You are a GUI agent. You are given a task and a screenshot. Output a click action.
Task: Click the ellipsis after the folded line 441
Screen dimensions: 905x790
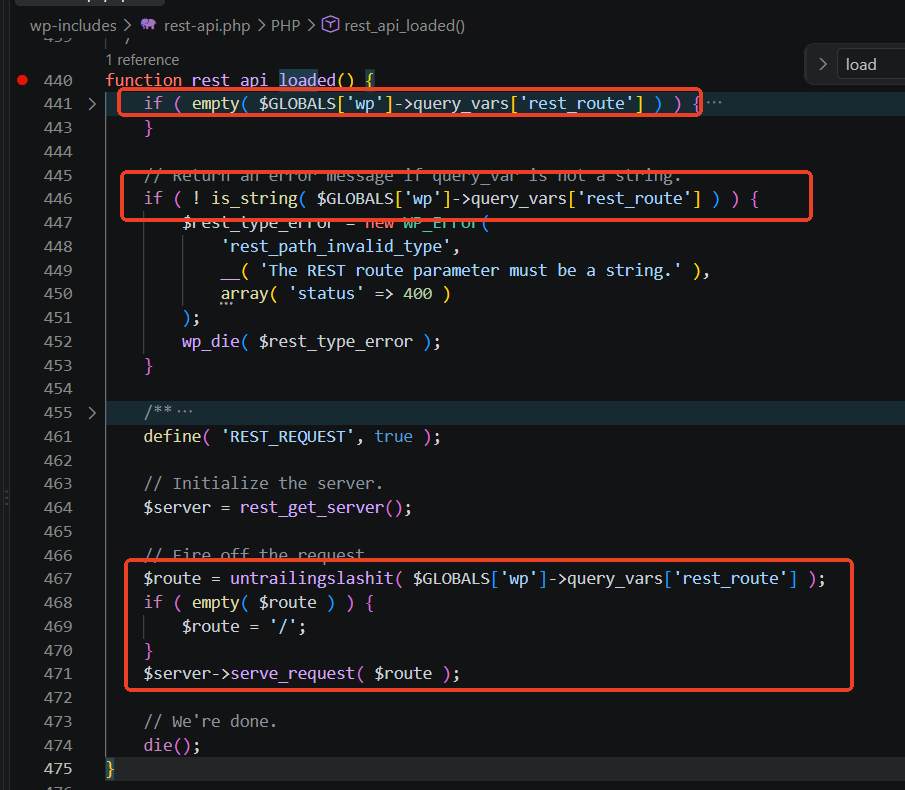[714, 103]
